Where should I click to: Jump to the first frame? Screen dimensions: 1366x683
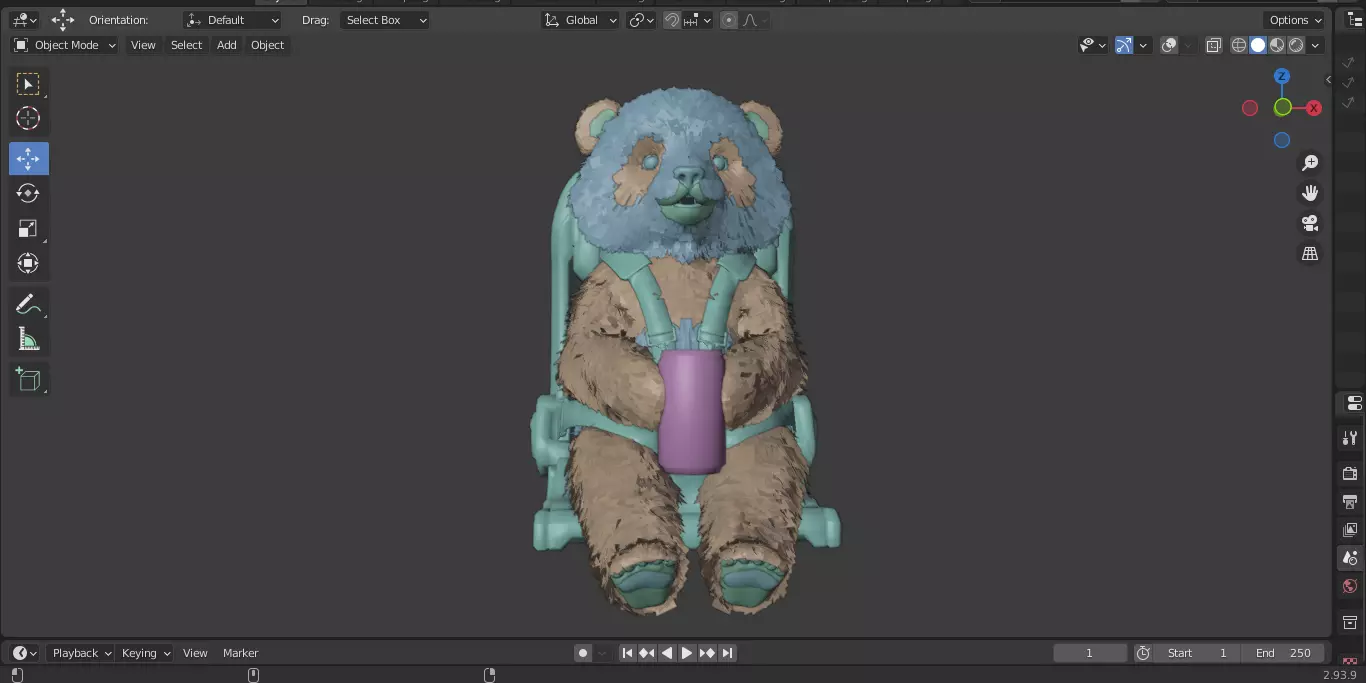pyautogui.click(x=627, y=653)
